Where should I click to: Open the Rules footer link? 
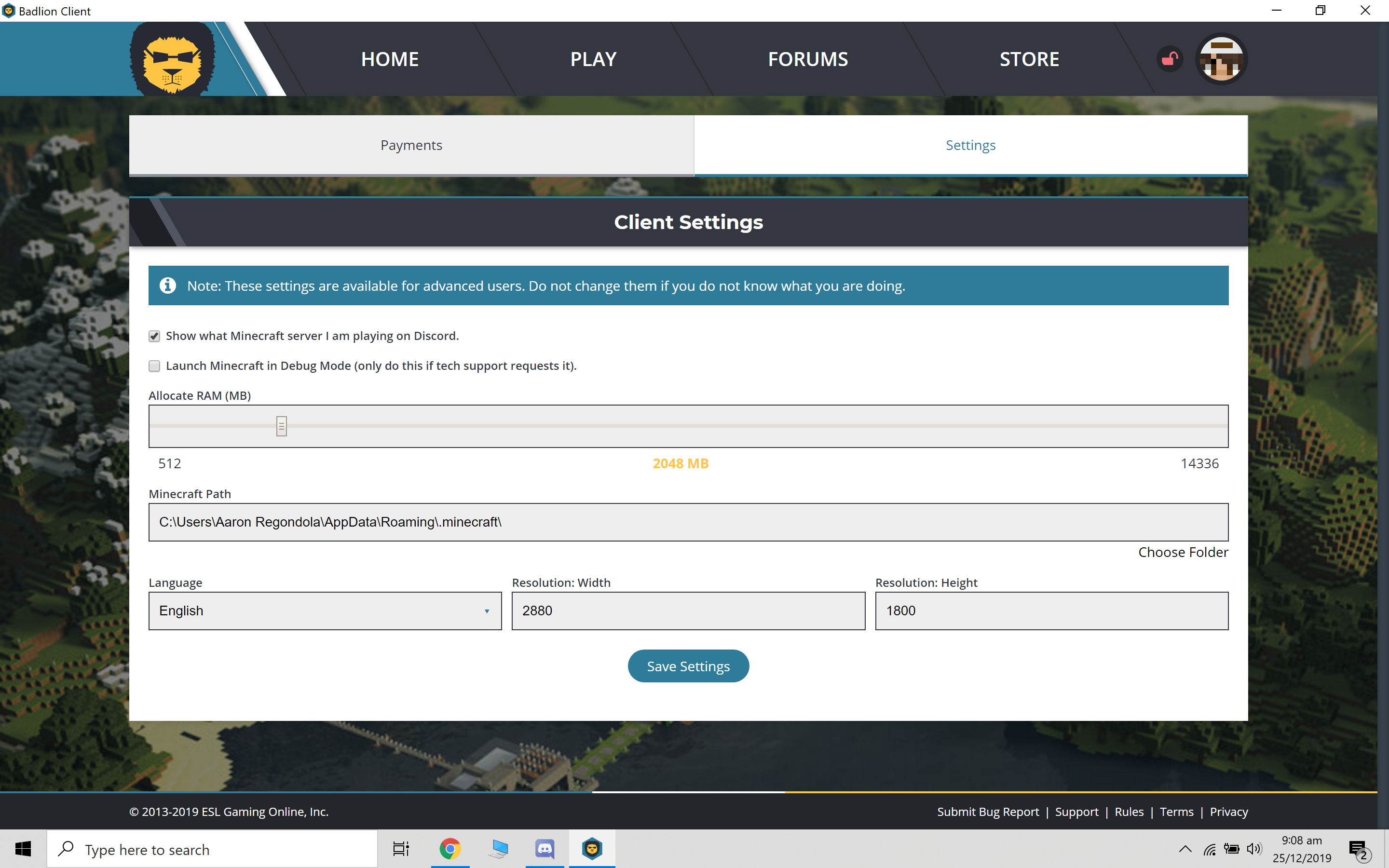[x=1129, y=812]
